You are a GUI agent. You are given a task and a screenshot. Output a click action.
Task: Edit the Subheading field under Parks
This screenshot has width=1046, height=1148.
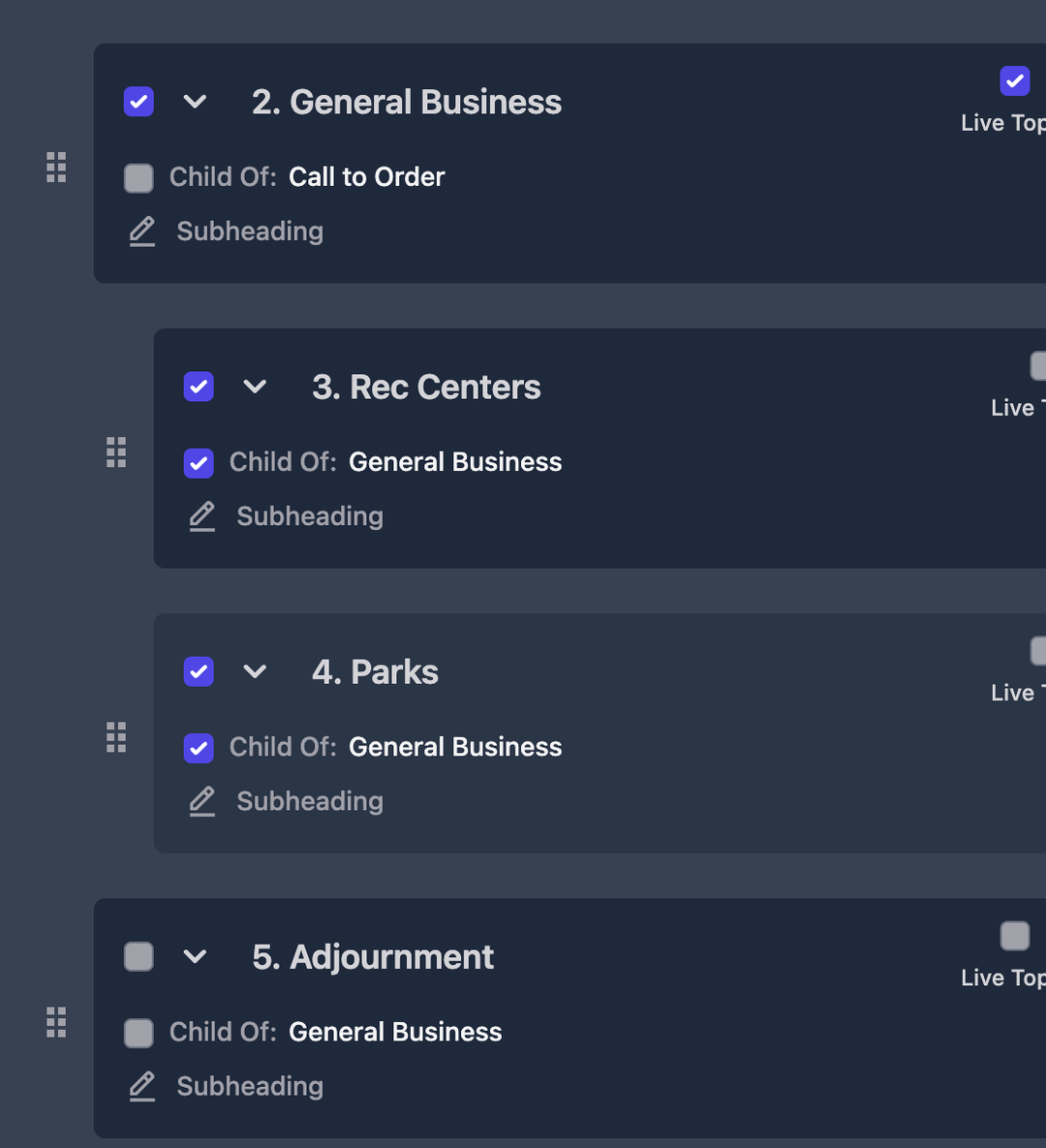310,802
